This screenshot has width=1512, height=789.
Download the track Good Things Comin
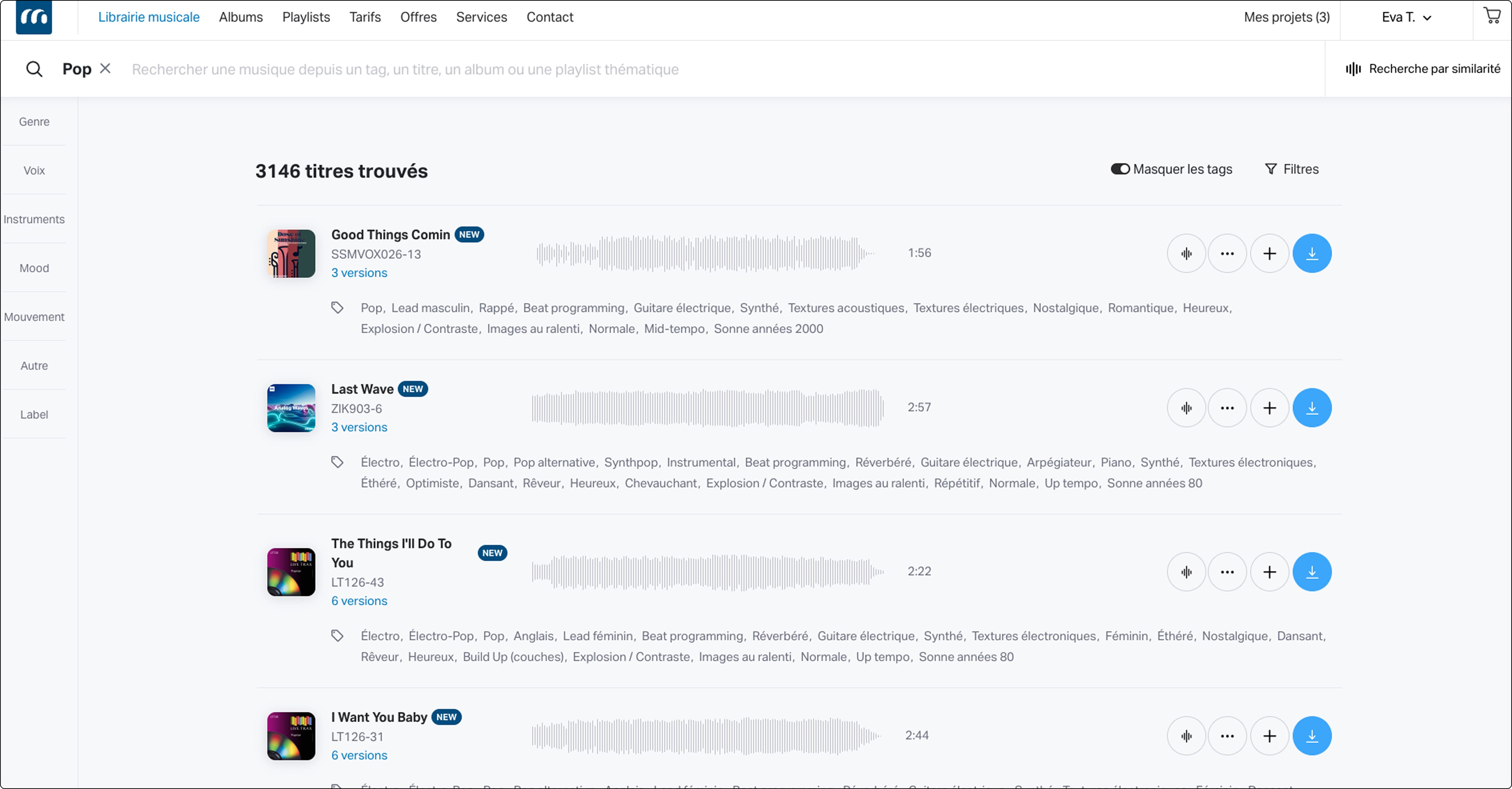pyautogui.click(x=1313, y=253)
